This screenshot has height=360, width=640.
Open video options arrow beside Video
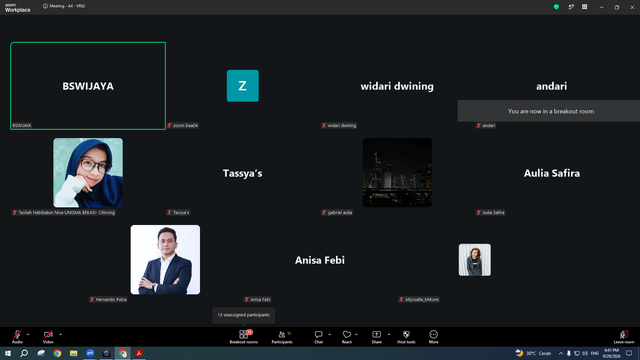pos(60,334)
